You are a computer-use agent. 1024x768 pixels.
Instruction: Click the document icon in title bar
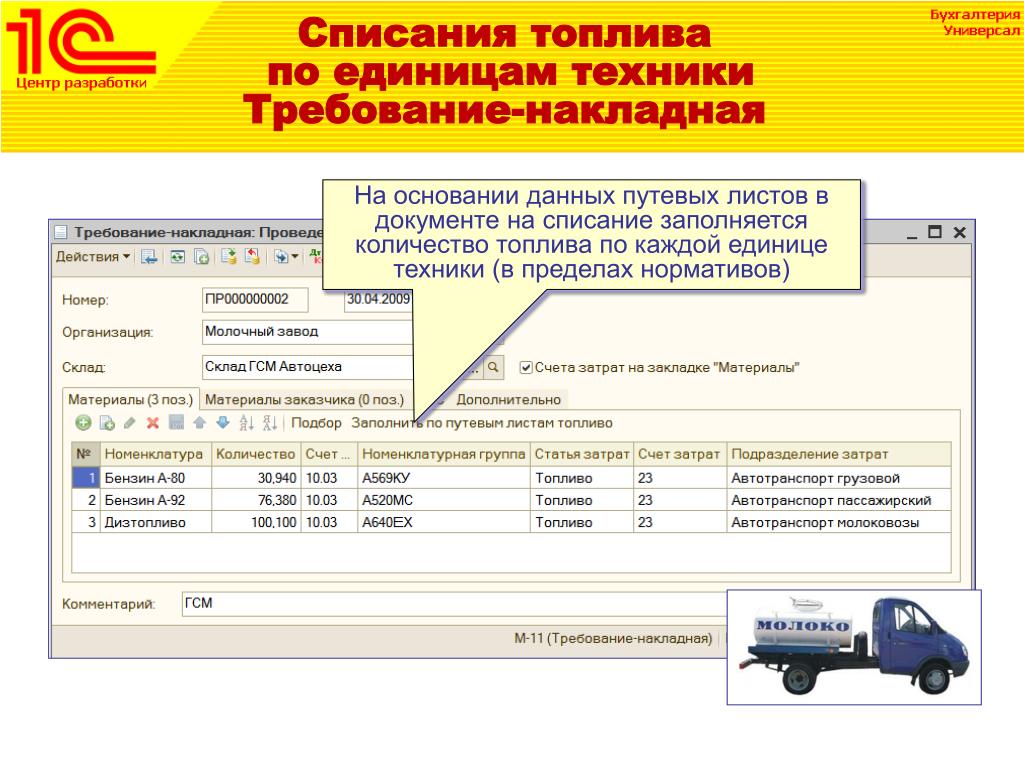(61, 232)
